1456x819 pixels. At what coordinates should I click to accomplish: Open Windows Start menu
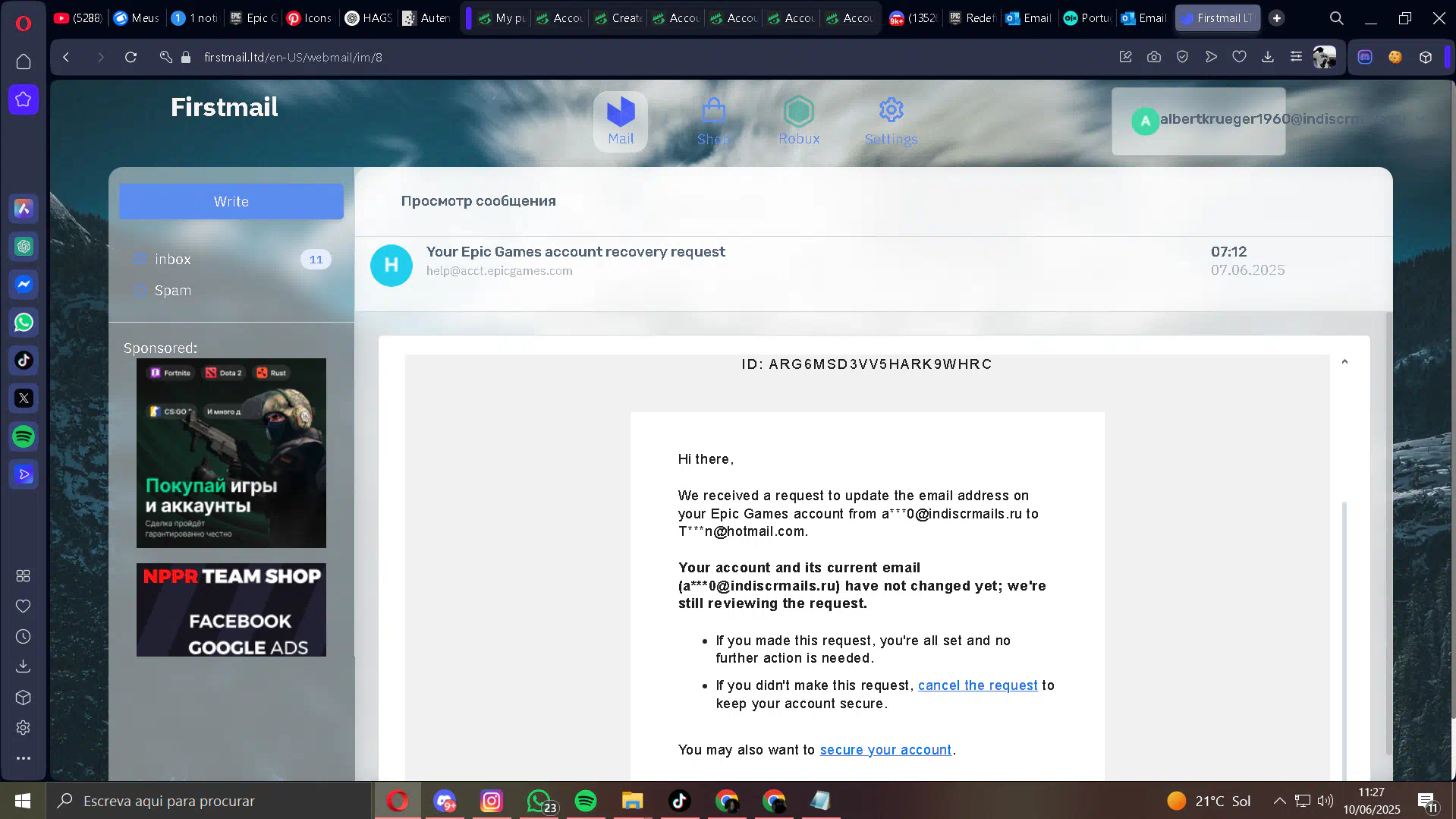[x=23, y=801]
